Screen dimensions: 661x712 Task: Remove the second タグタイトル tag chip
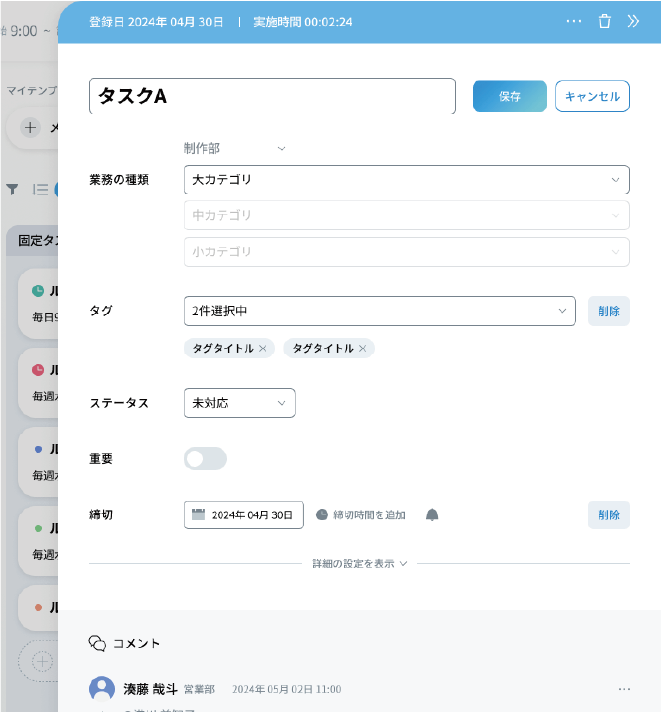pyautogui.click(x=362, y=348)
